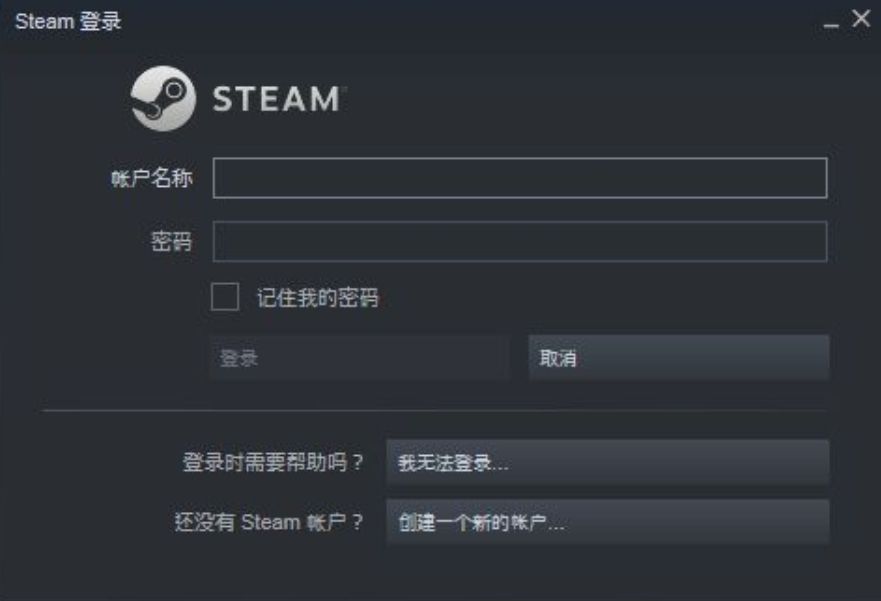Open the 我无法登录... help option

(607, 463)
